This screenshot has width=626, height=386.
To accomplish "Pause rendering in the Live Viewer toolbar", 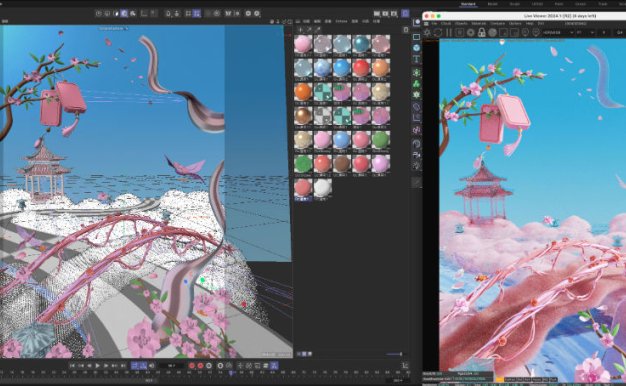I will click(x=449, y=32).
